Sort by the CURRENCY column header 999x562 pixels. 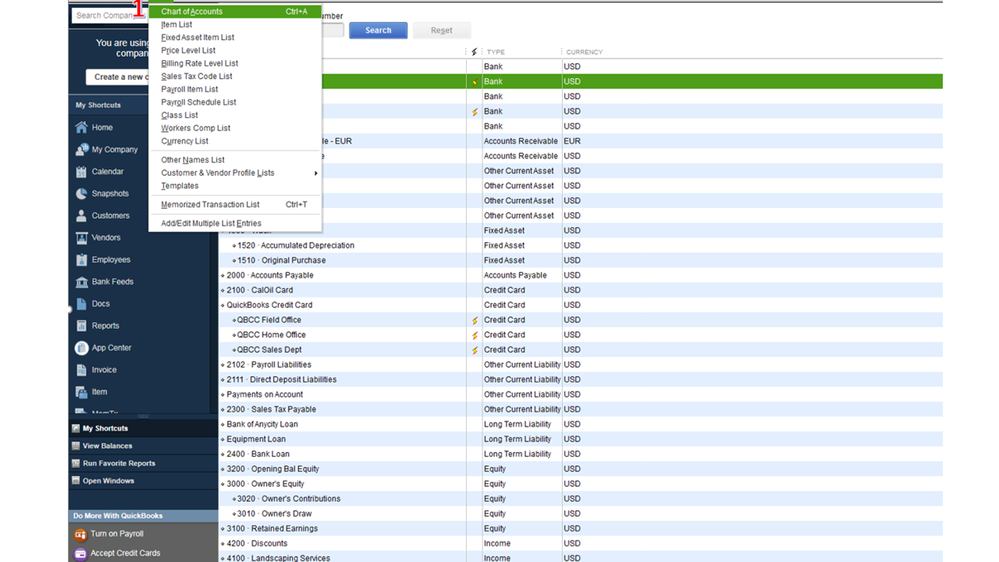coord(584,52)
